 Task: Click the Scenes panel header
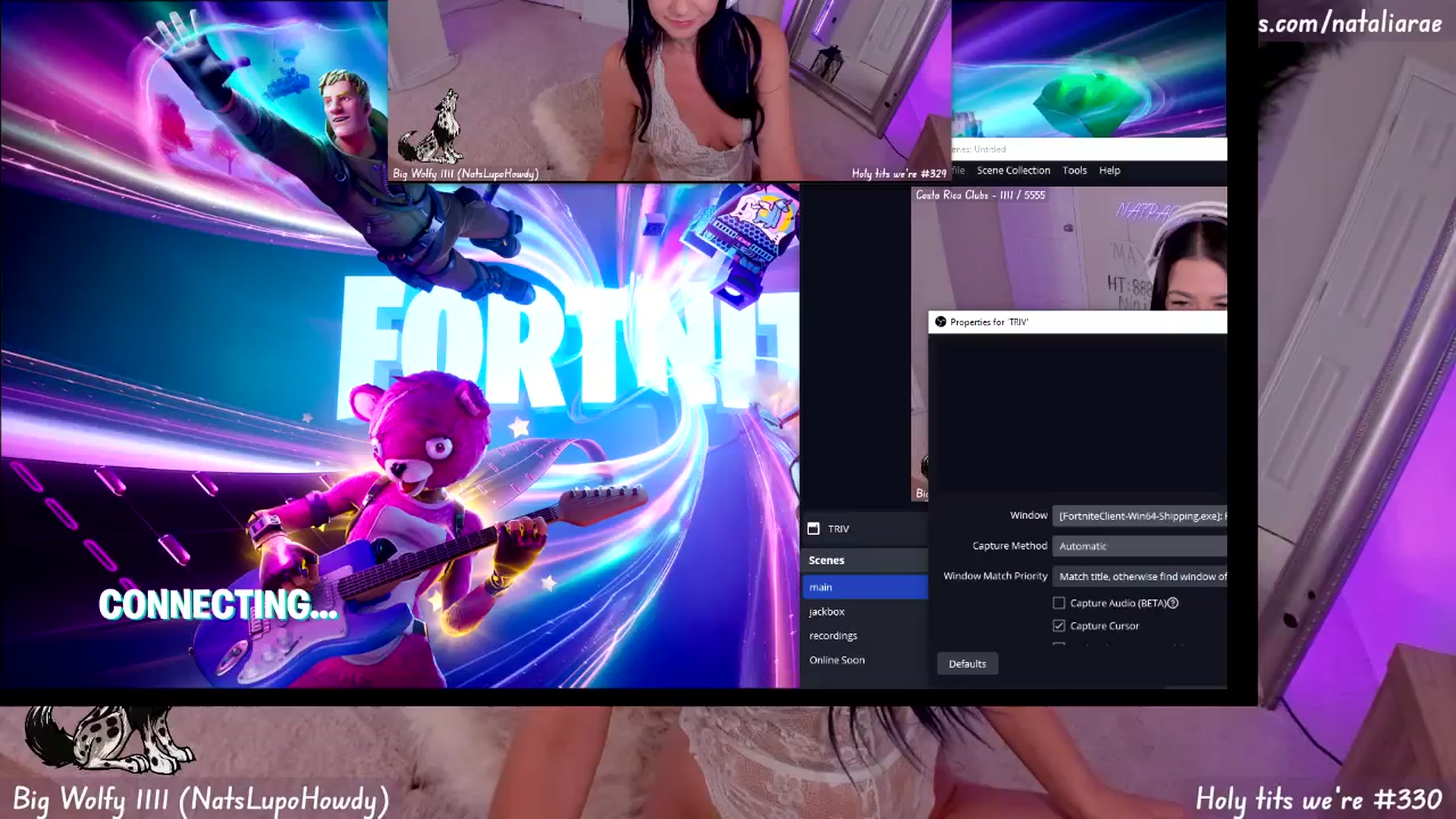tap(865, 560)
